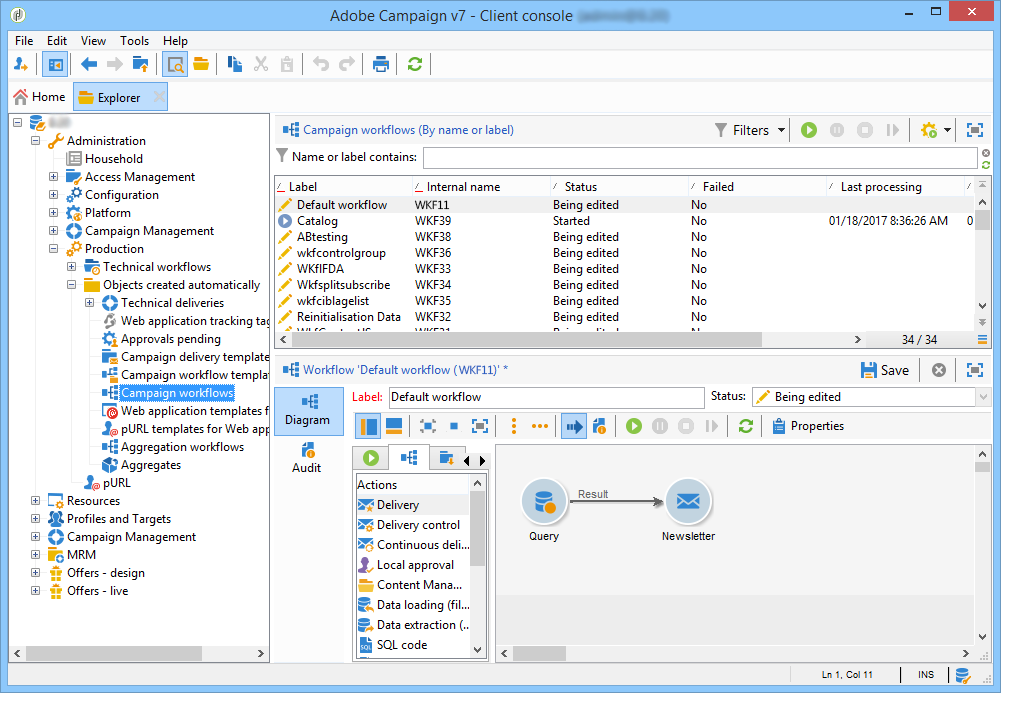Click the explorer tree horizontal scrollbar

(x=113, y=654)
